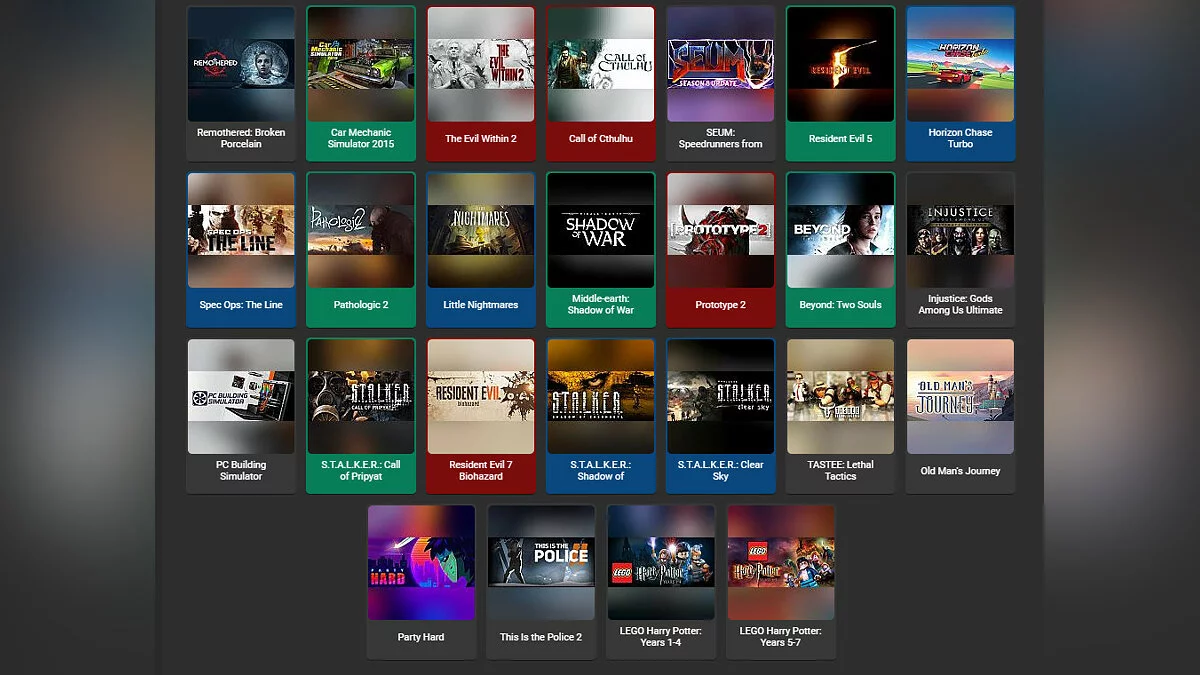1200x675 pixels.
Task: Open the This Is the Police 2 cover
Action: click(541, 562)
